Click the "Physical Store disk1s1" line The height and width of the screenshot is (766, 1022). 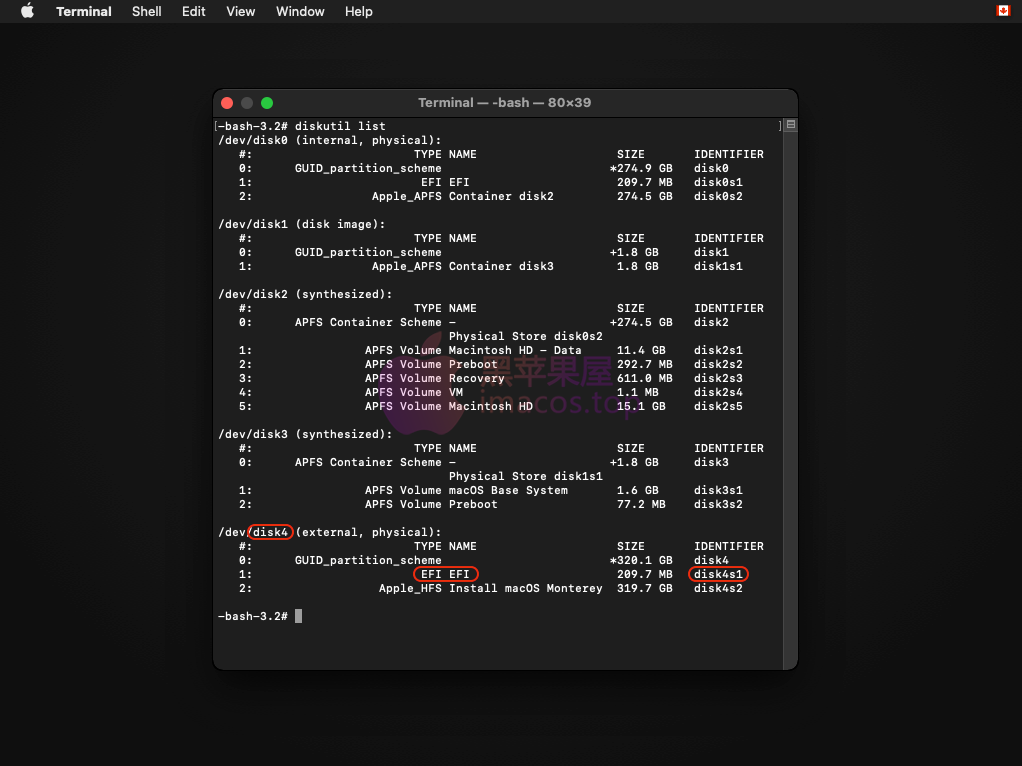click(525, 477)
